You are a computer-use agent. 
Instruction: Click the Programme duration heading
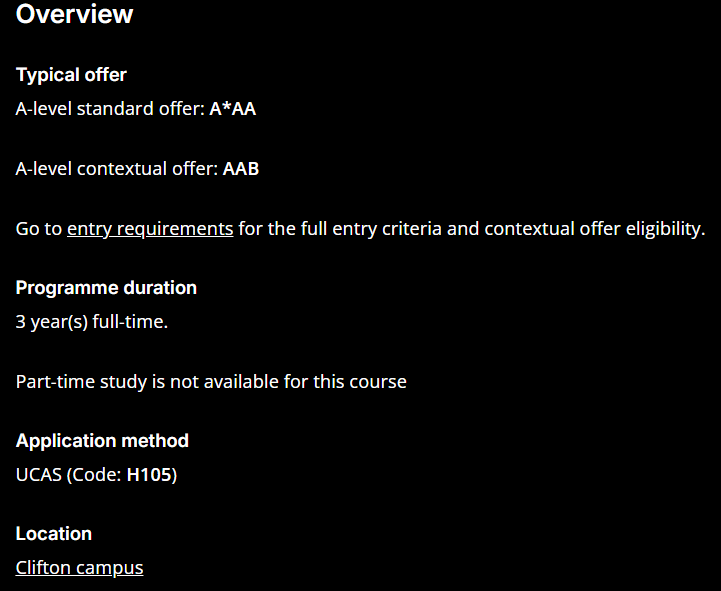pos(106,288)
